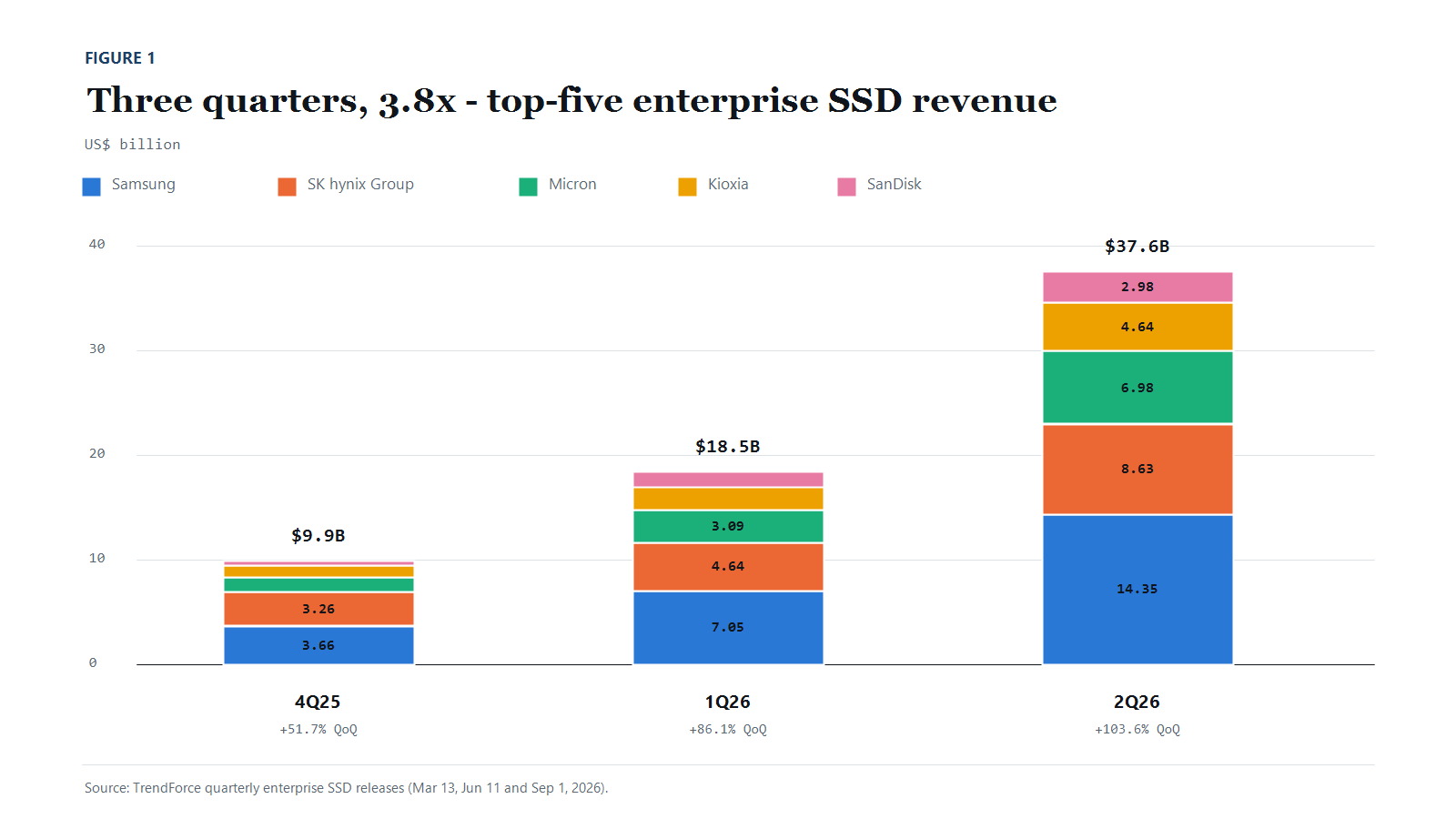The width and height of the screenshot is (1456, 819).
Task: Select the Kioxia legend label
Action: pos(728,185)
